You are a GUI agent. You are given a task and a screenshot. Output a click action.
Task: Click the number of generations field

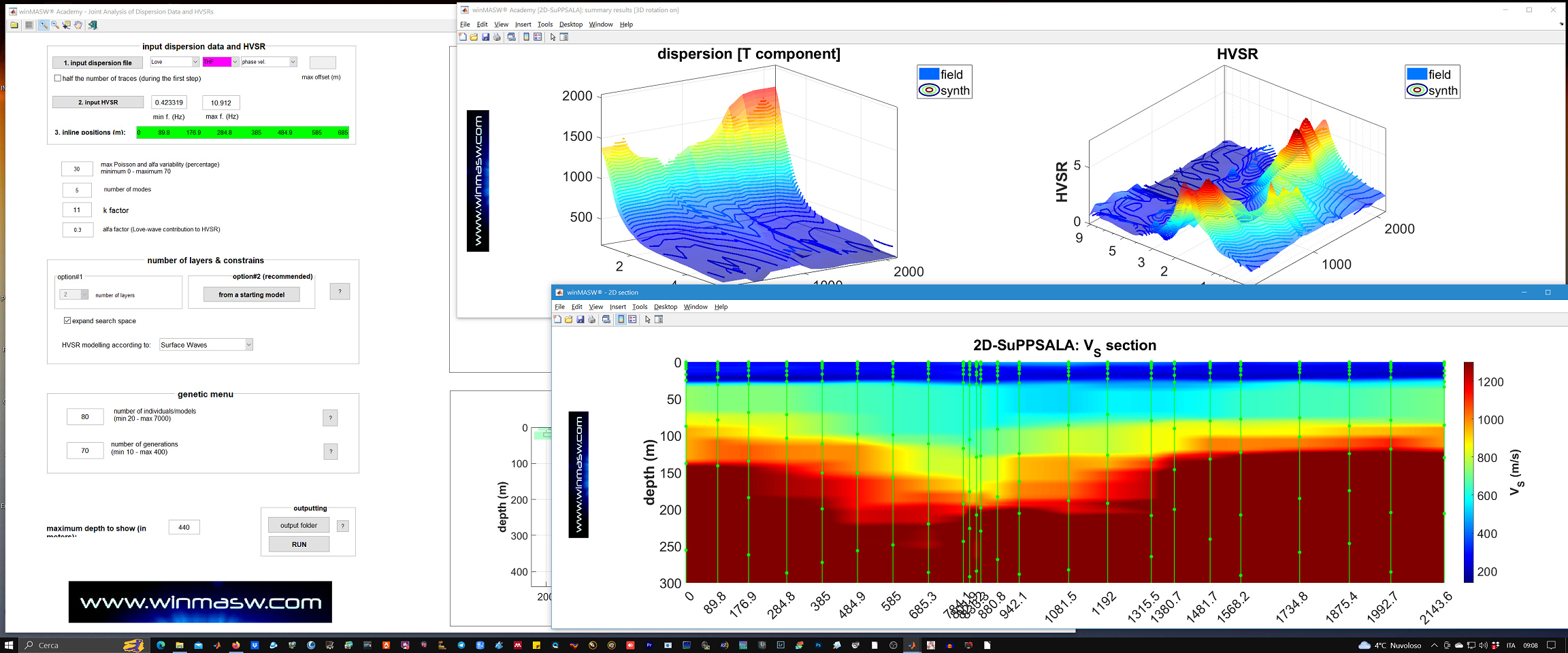tap(85, 450)
